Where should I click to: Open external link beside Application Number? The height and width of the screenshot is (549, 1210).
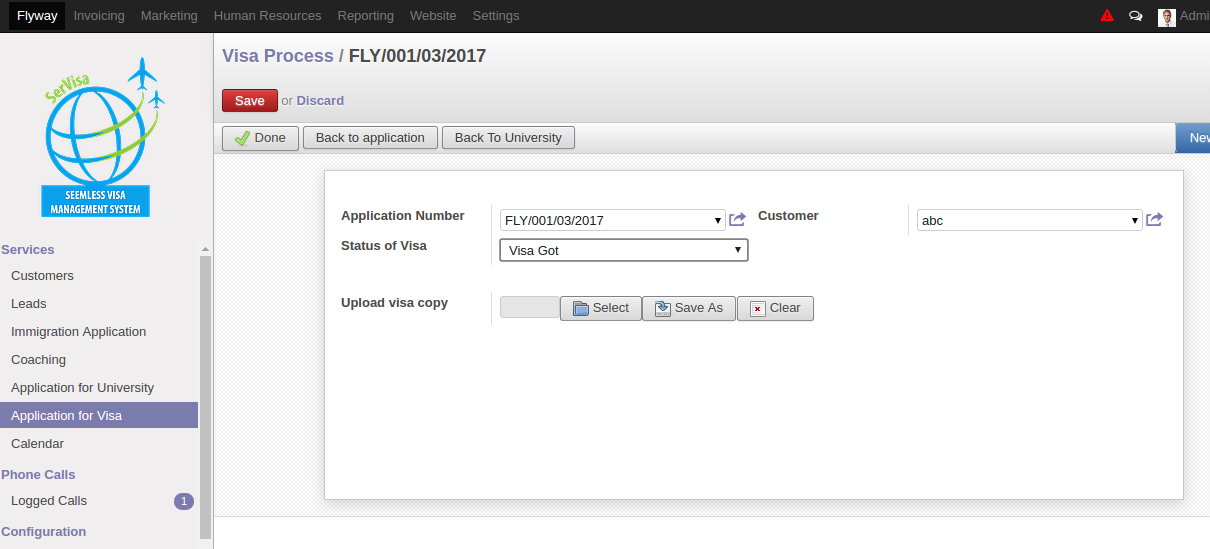coord(737,220)
